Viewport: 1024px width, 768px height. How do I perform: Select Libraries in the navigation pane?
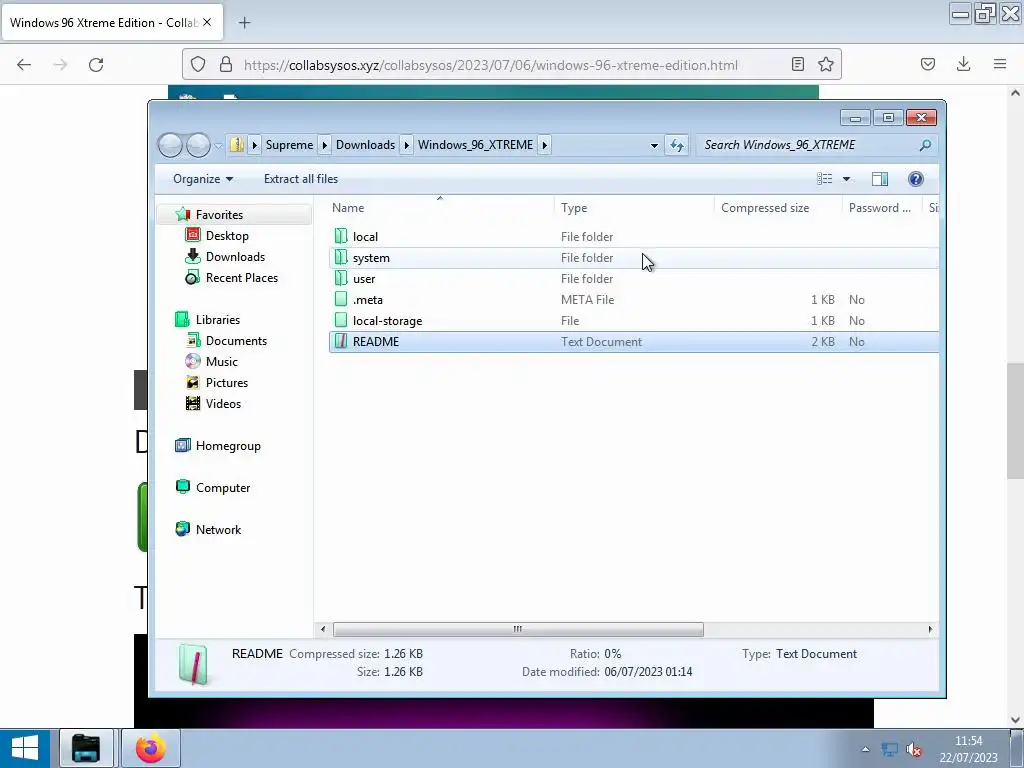pyautogui.click(x=218, y=320)
